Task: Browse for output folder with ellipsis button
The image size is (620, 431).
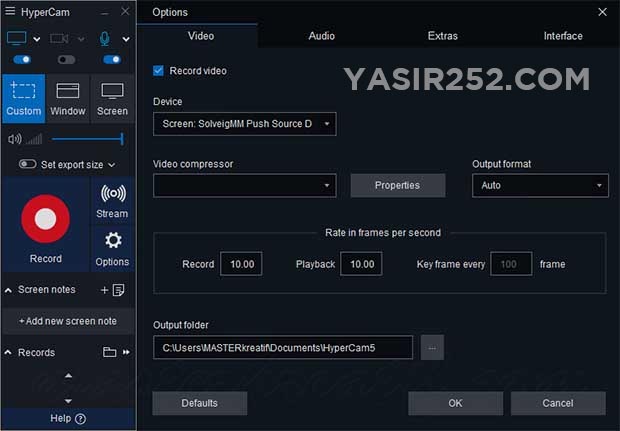Action: pyautogui.click(x=432, y=348)
